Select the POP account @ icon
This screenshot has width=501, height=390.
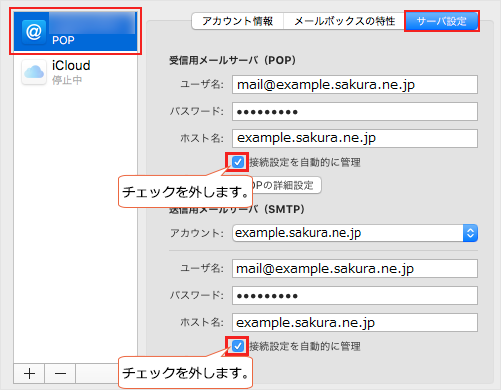point(34,32)
